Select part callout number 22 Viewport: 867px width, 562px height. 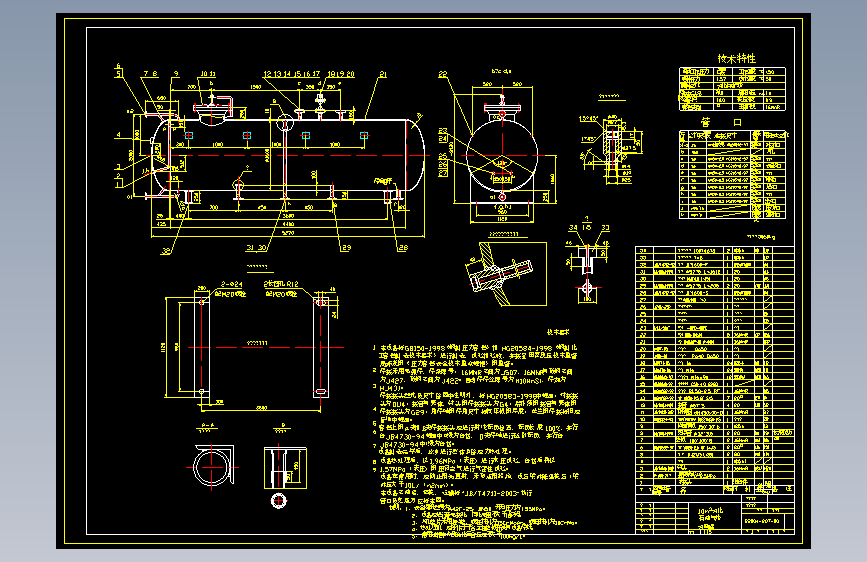[x=443, y=74]
